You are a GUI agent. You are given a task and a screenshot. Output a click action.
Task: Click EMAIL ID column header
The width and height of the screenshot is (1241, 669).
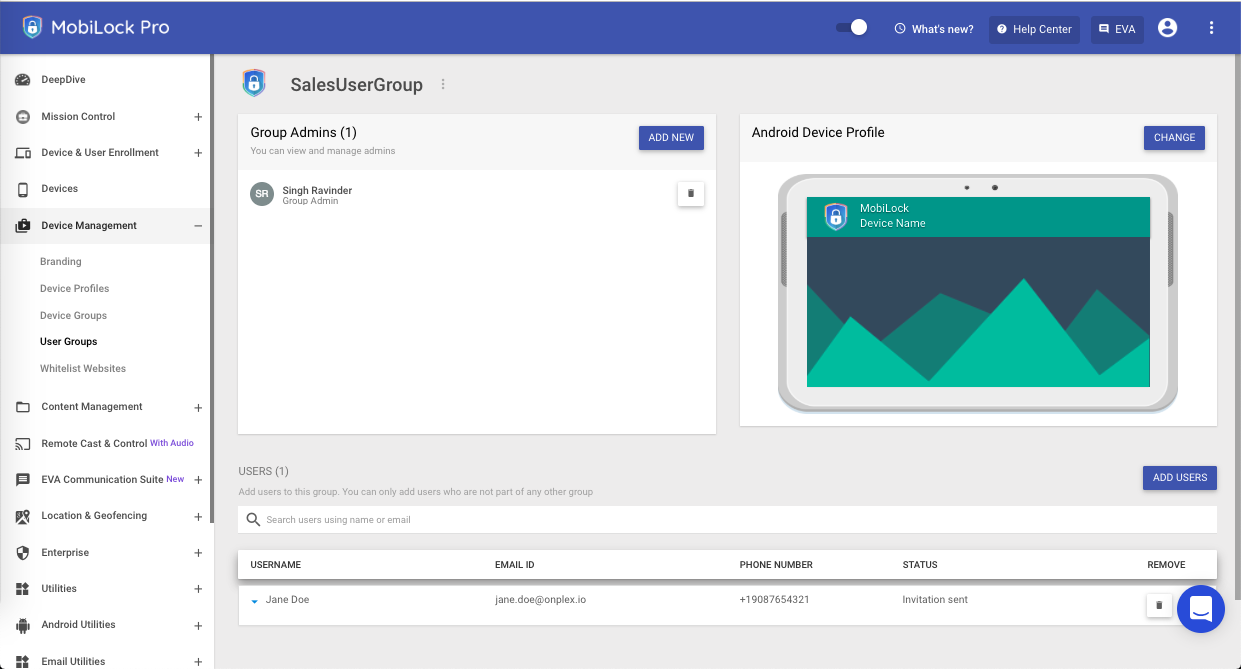point(515,565)
